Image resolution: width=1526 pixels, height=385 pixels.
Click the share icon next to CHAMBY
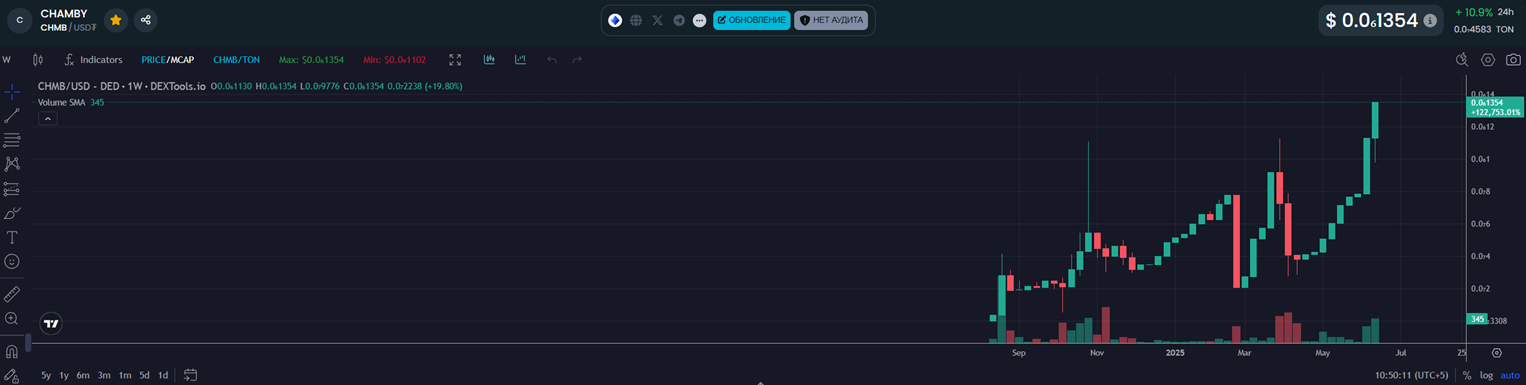(145, 19)
